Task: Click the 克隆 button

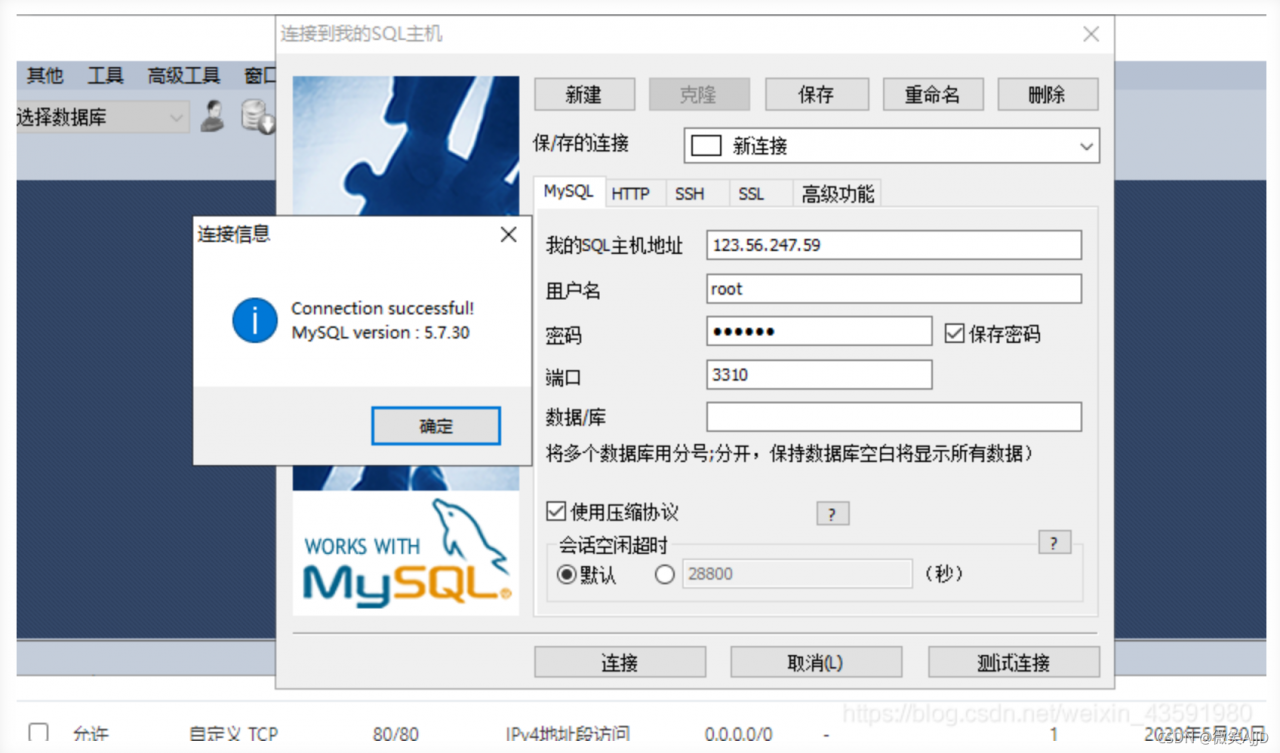Action: [699, 95]
